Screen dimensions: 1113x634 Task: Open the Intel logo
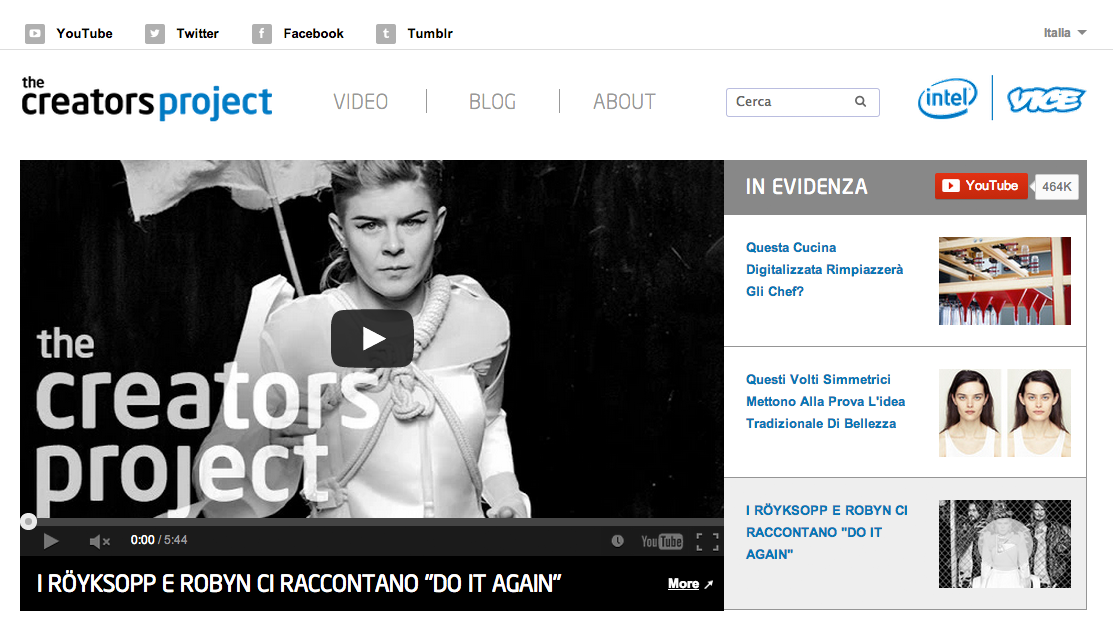948,98
